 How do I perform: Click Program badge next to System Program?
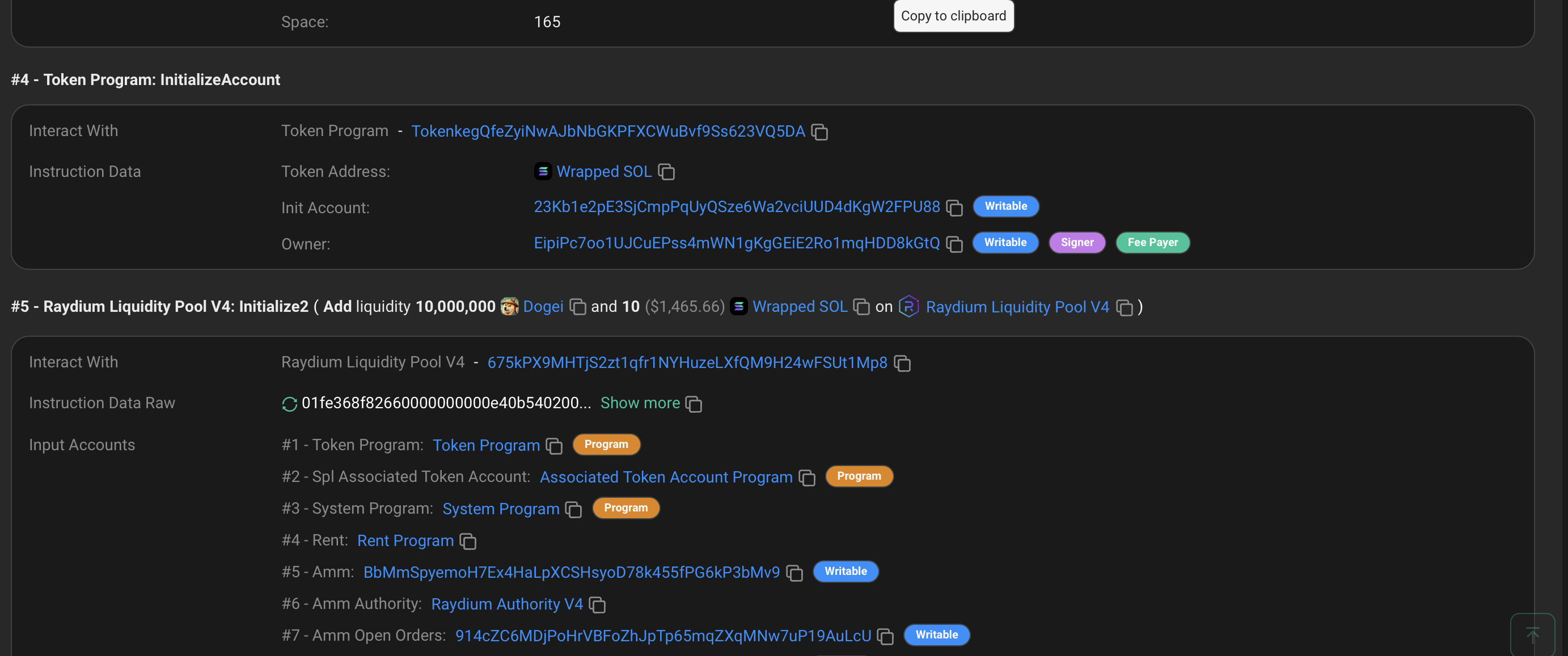pos(625,508)
